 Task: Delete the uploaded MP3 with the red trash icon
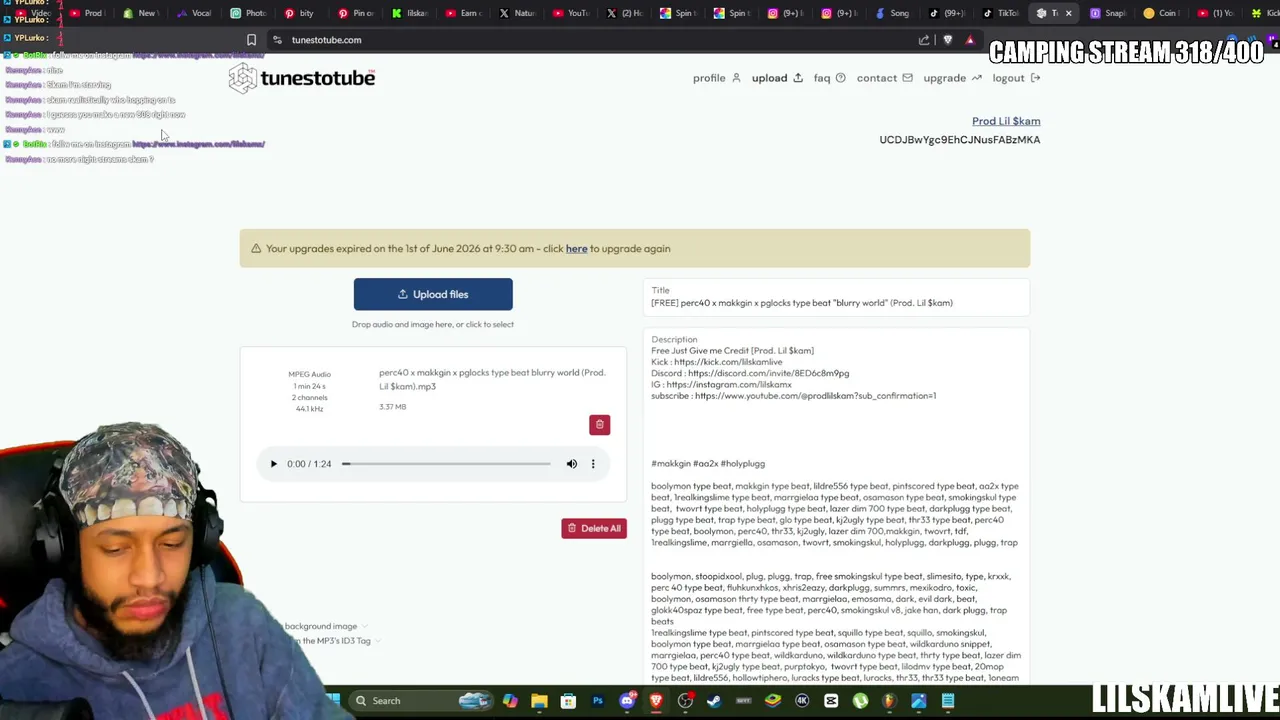[600, 425]
